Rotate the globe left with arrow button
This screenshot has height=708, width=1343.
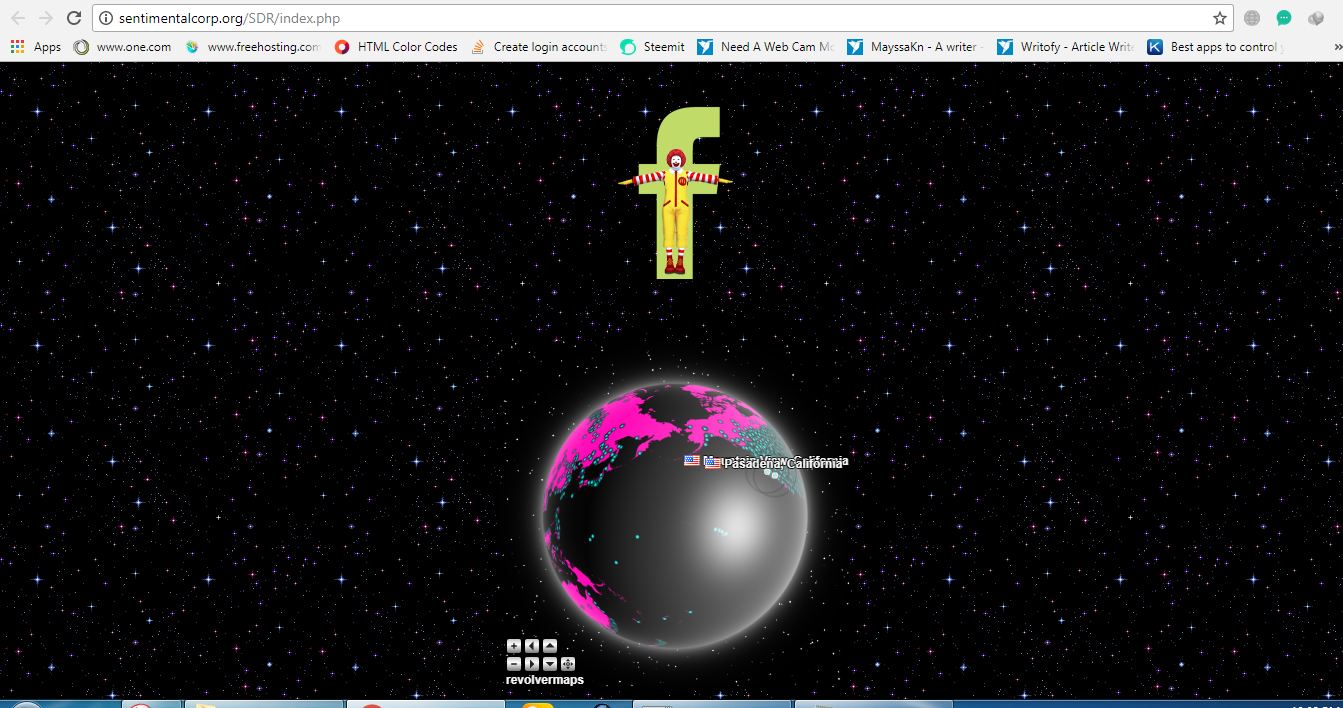[x=532, y=646]
